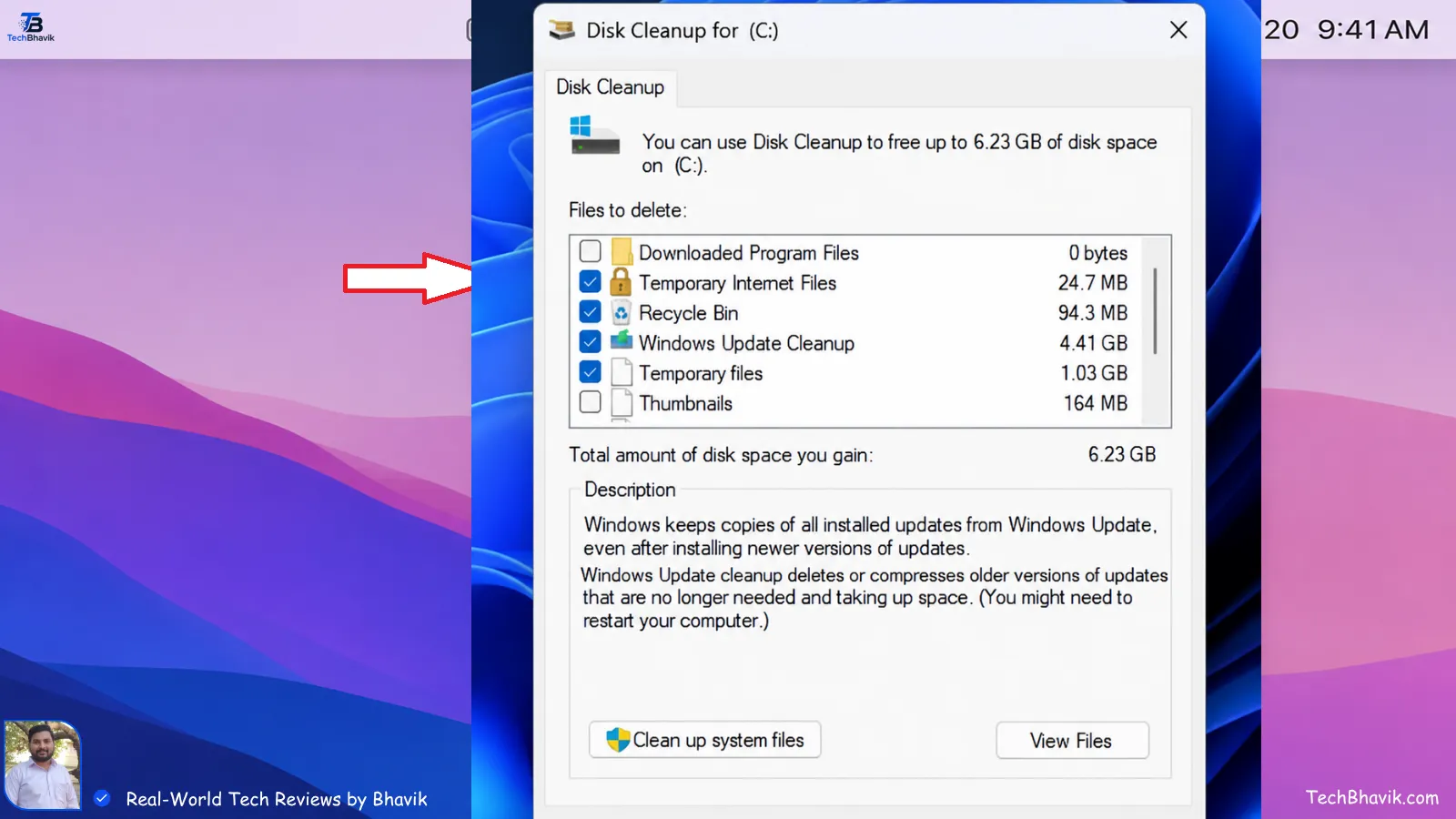
Task: Click the Temporary Internet Files padlock icon
Action: (x=621, y=281)
